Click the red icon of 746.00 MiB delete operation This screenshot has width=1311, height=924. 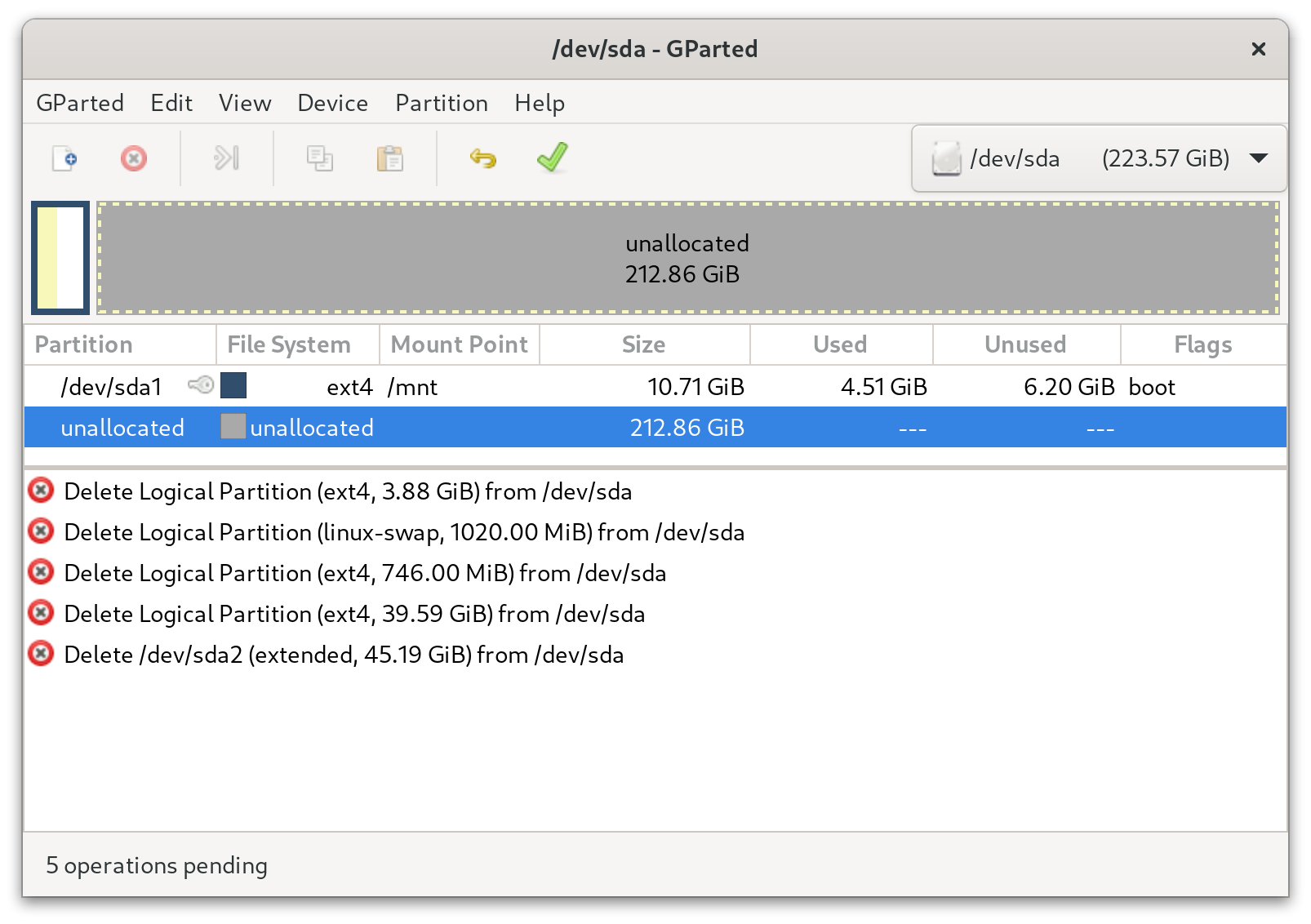pos(41,572)
